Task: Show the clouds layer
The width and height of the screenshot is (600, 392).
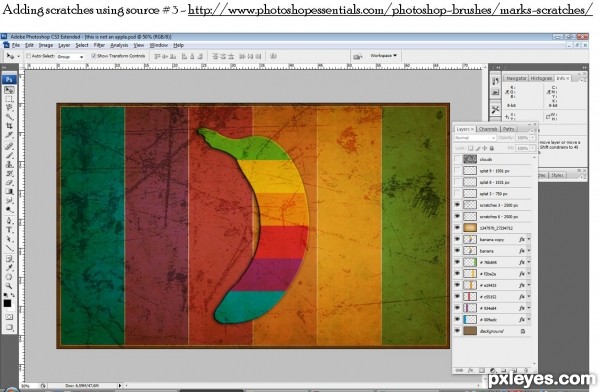Action: [457, 159]
